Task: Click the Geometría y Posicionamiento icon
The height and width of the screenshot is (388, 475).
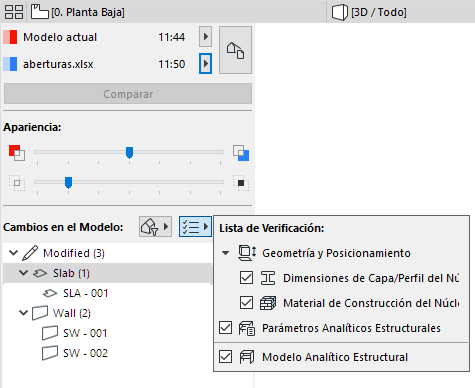Action: coord(247,253)
